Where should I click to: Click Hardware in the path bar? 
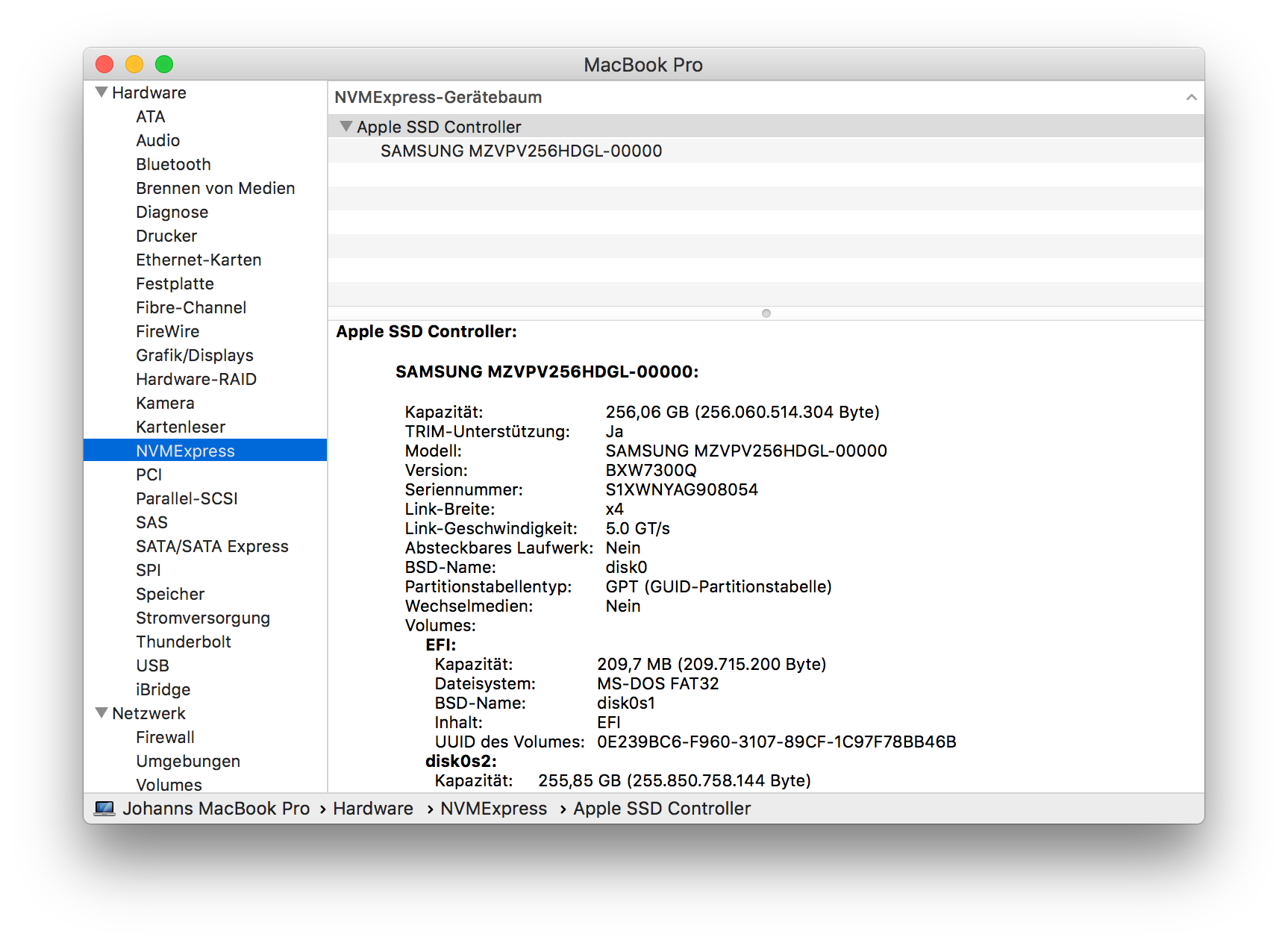click(x=373, y=809)
